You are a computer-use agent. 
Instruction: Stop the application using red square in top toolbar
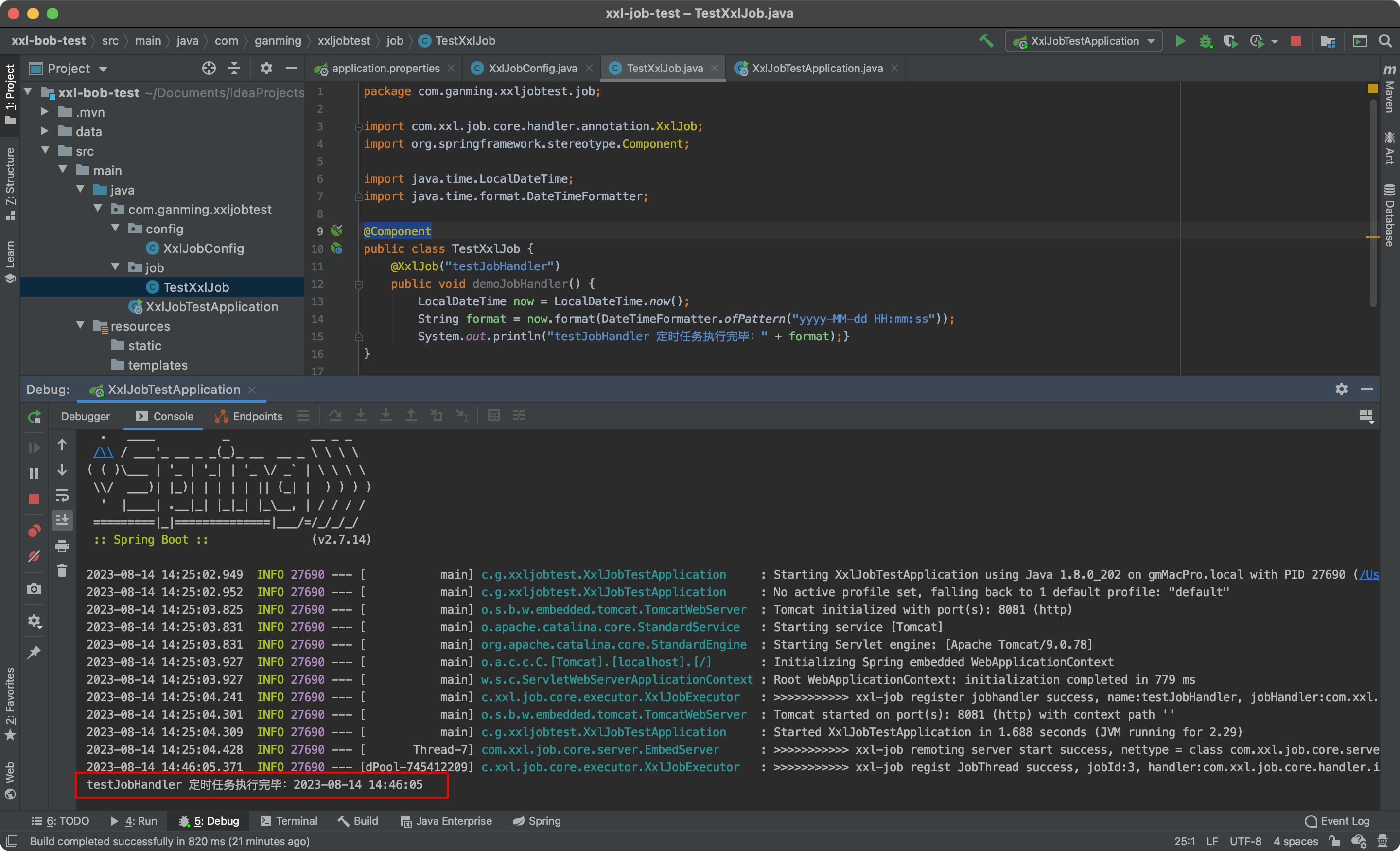click(x=1295, y=41)
